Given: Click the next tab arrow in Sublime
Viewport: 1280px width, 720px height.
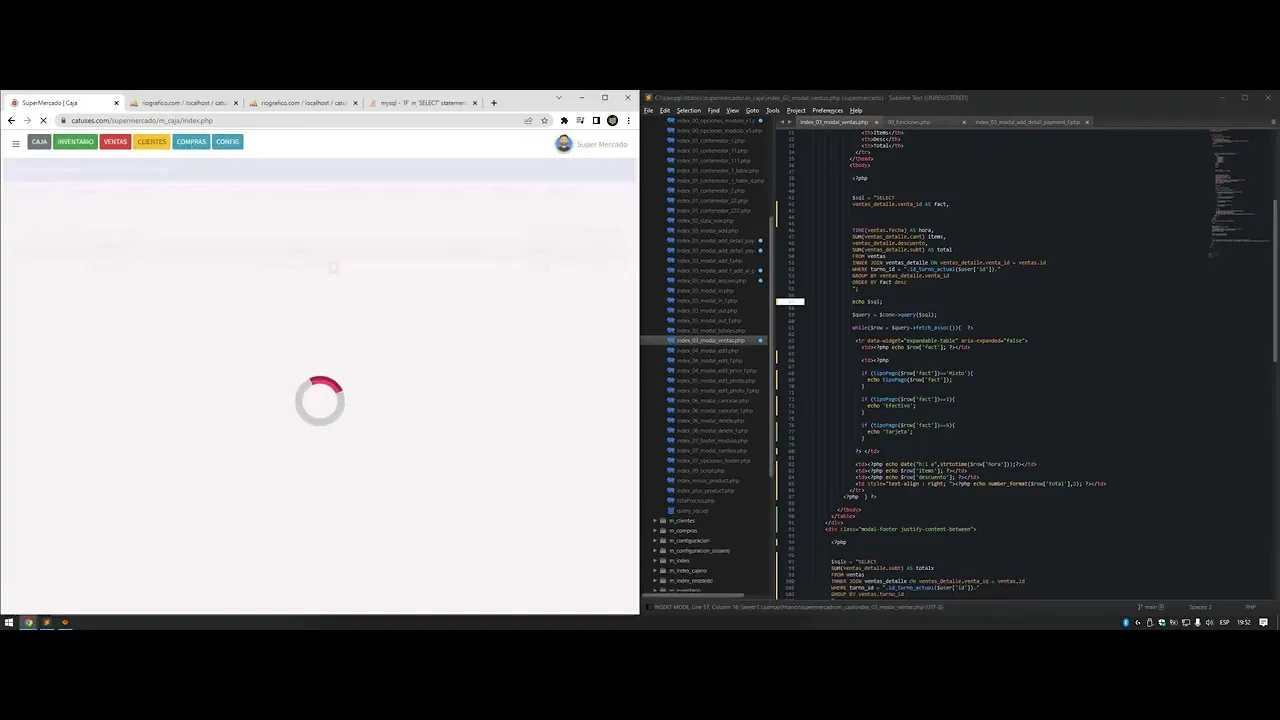Looking at the screenshot, I should coord(791,122).
